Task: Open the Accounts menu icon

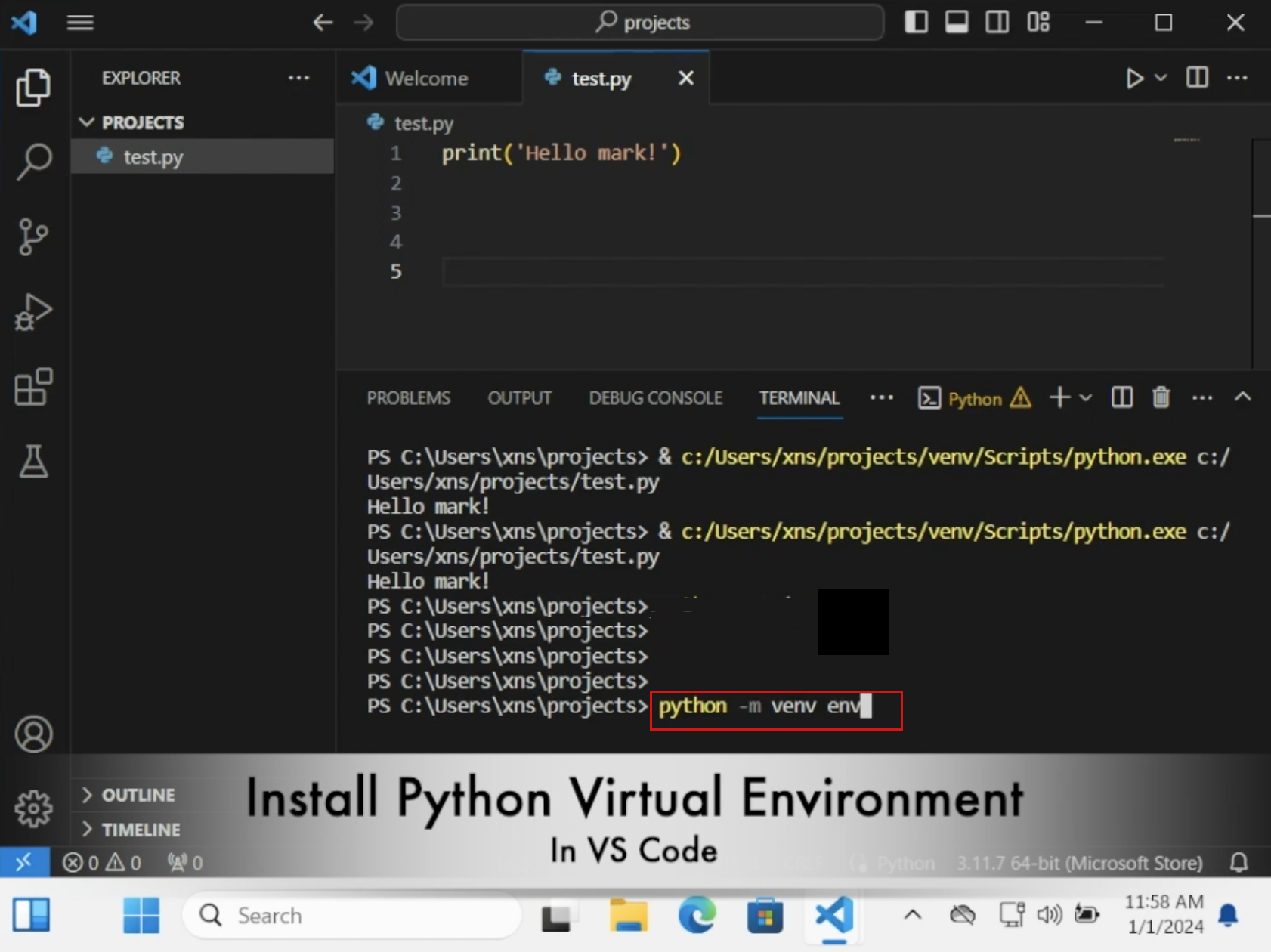Action: [x=33, y=734]
